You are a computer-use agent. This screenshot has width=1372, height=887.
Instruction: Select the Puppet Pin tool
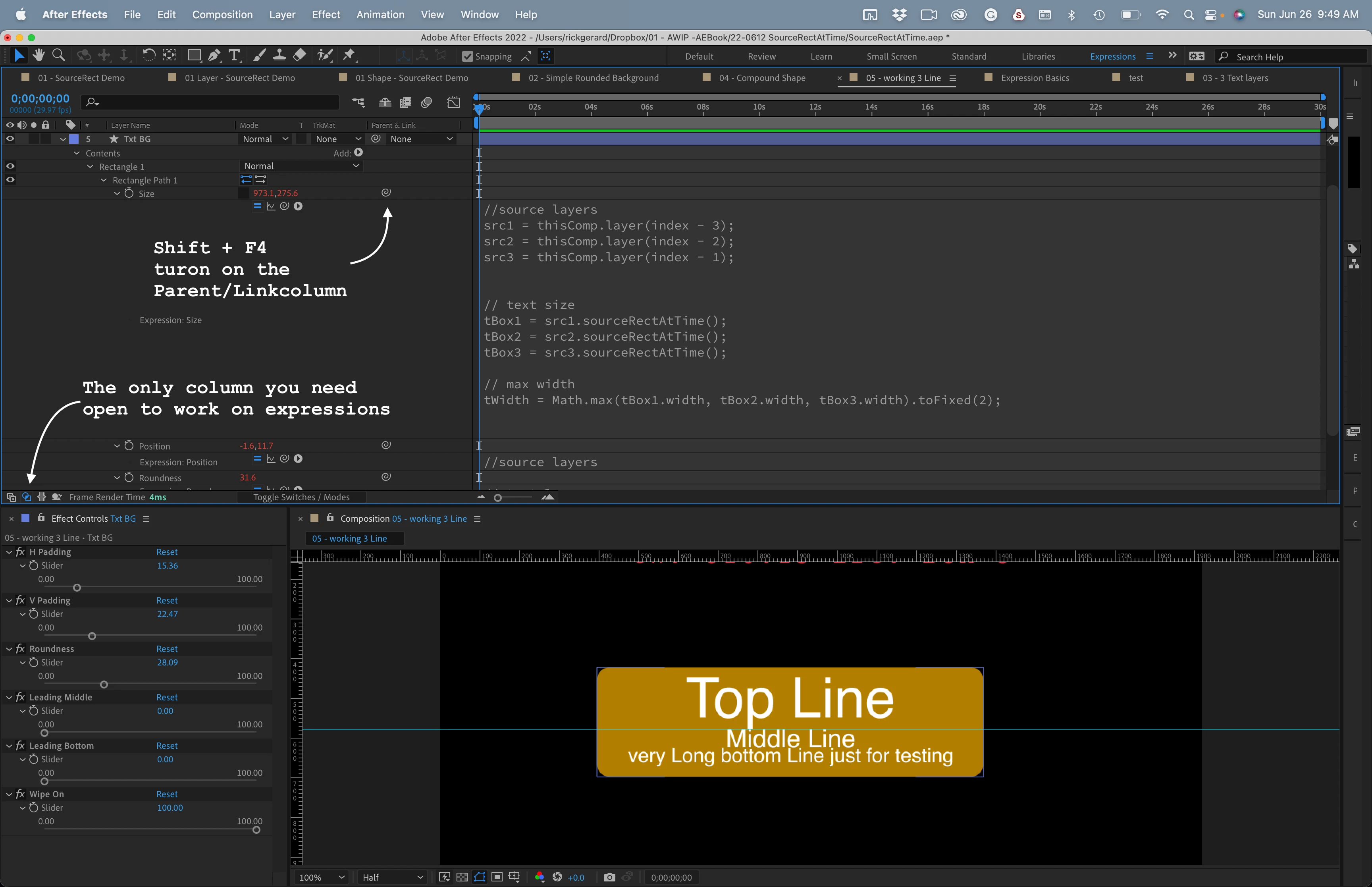(349, 55)
